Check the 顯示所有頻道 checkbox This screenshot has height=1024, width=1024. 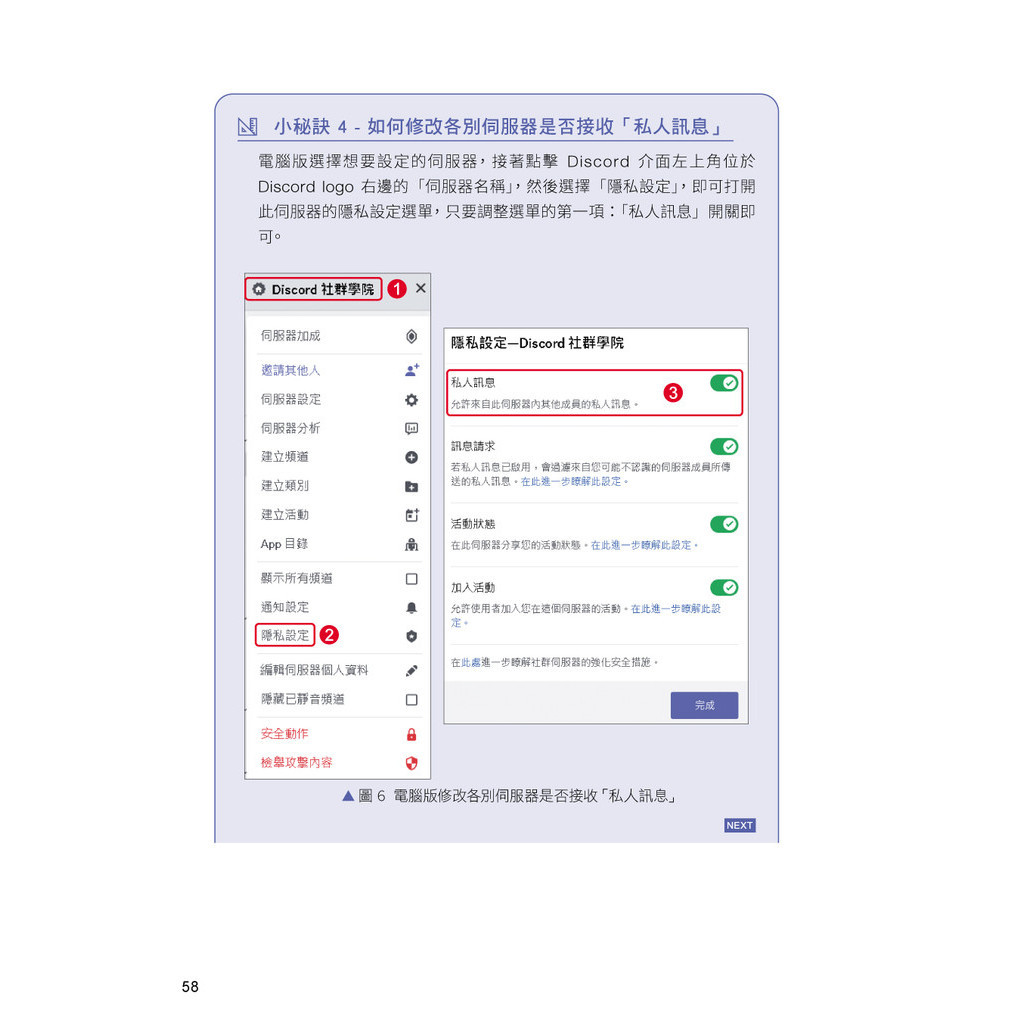(411, 579)
